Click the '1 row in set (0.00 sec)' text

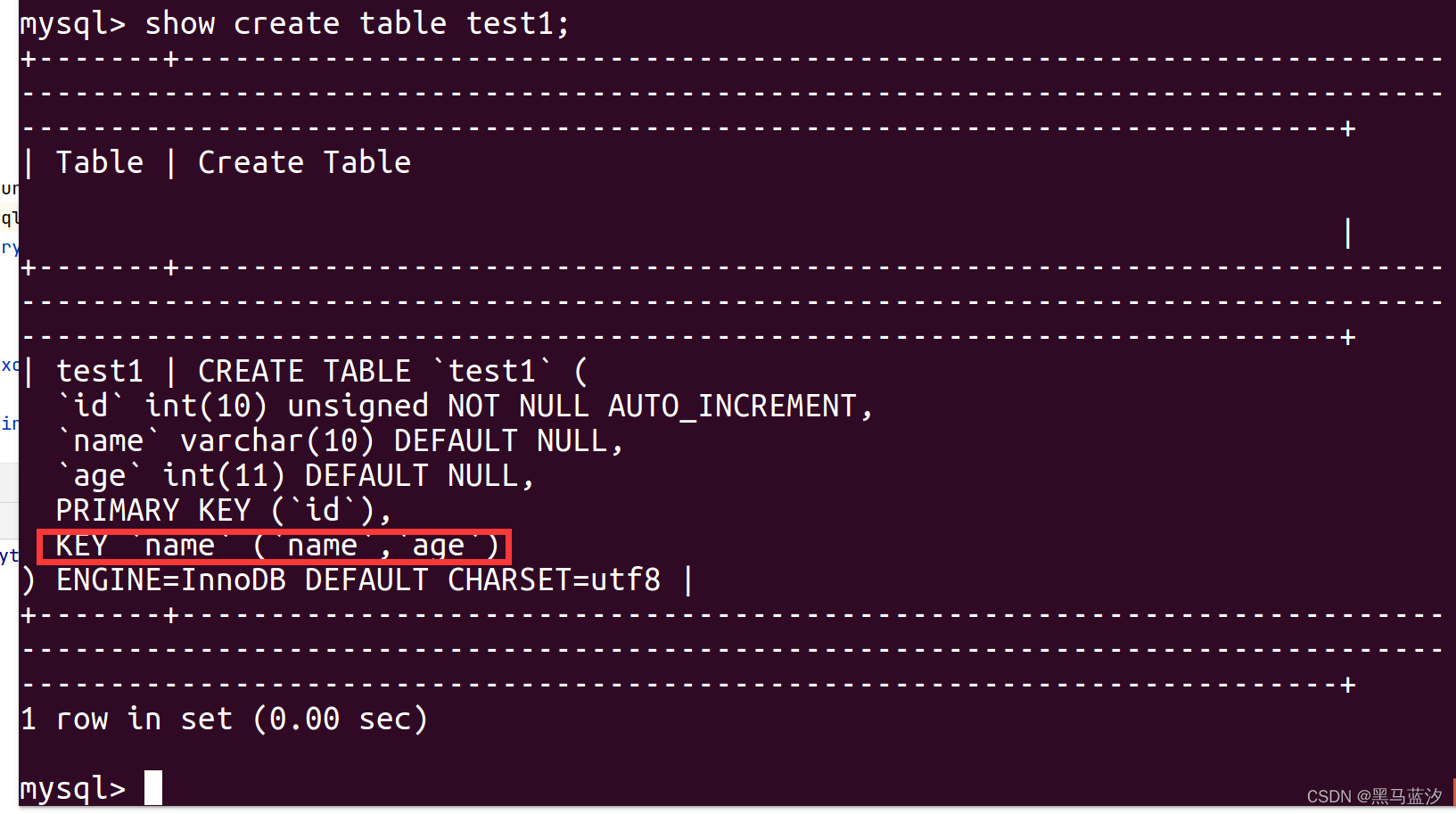[x=225, y=719]
